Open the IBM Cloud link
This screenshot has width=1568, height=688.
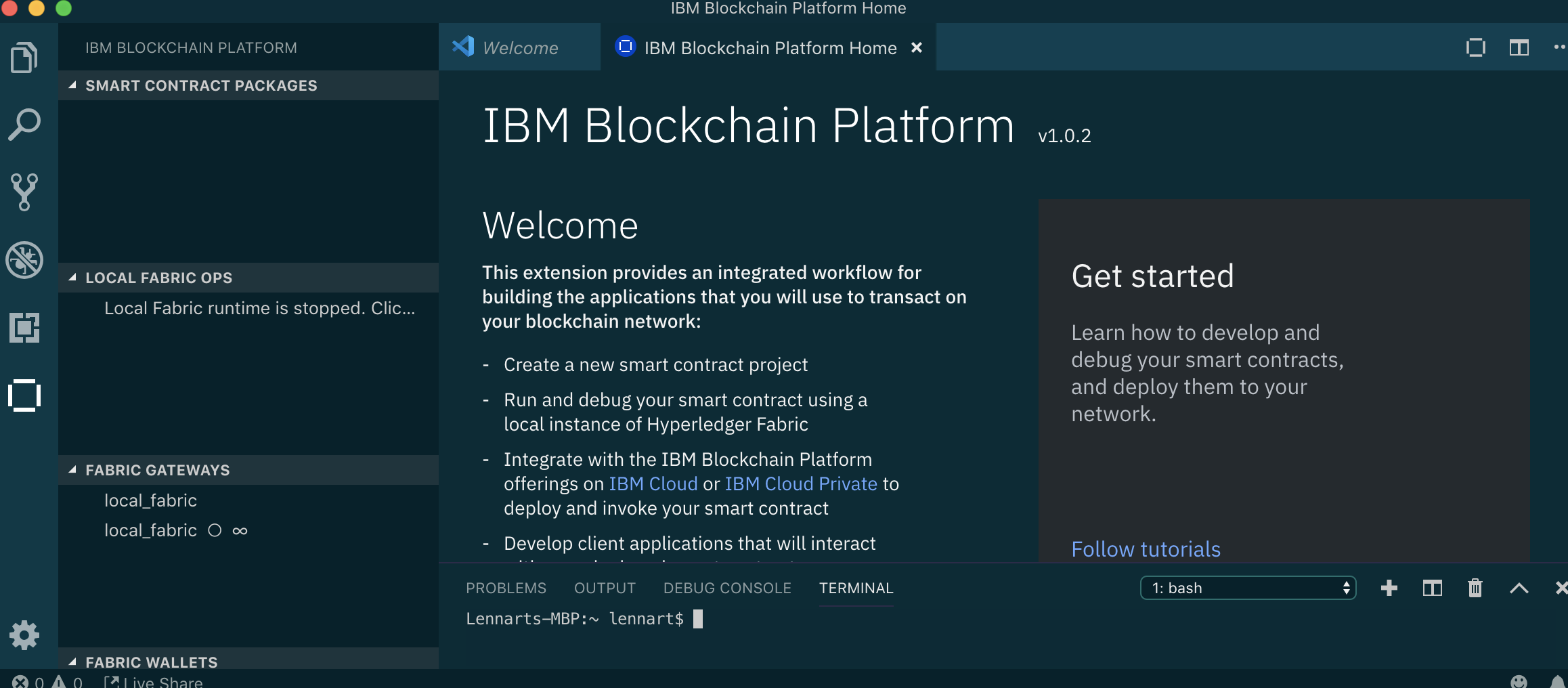tap(653, 483)
